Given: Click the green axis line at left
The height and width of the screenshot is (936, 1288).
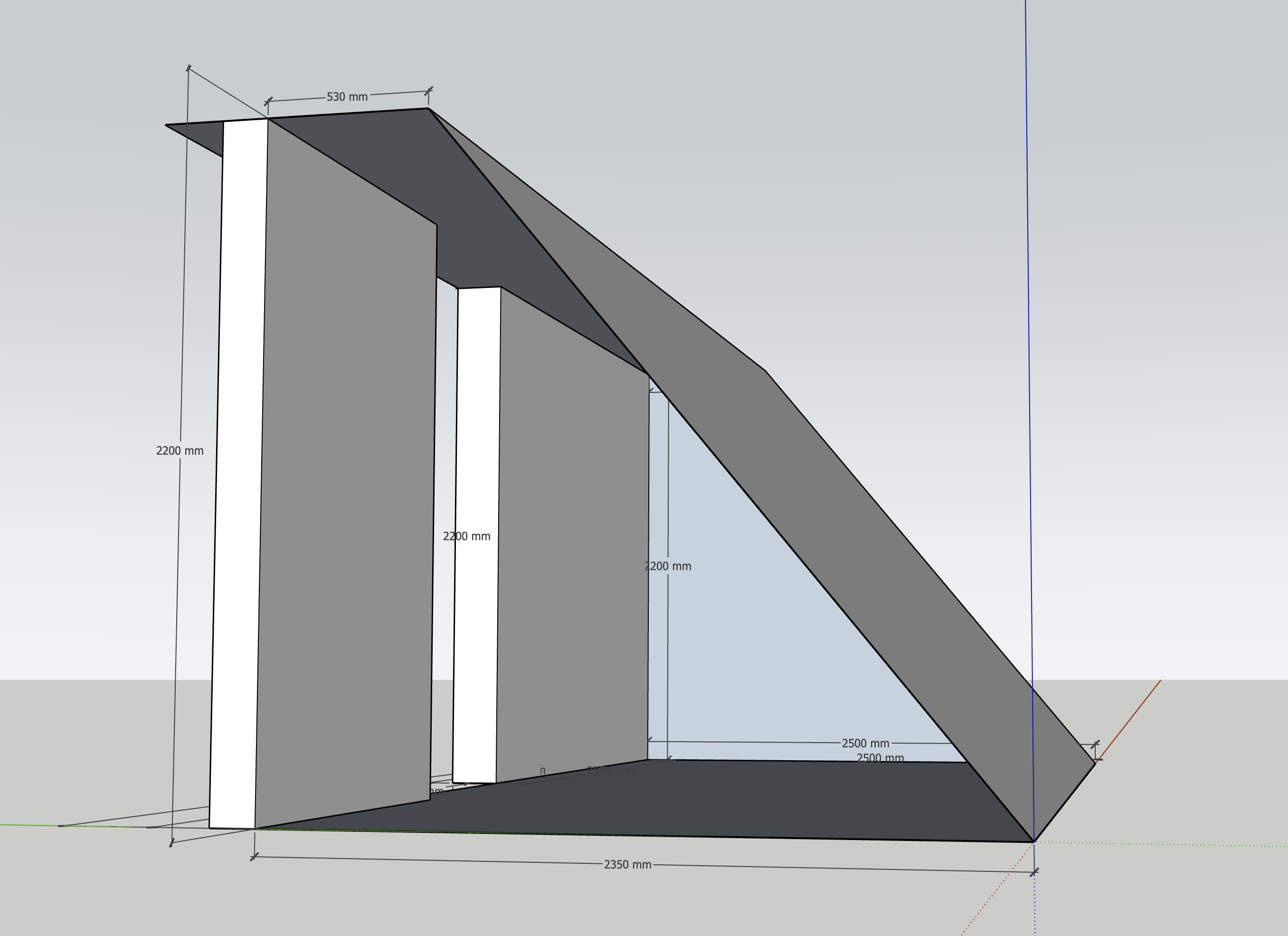Looking at the screenshot, I should click(28, 825).
